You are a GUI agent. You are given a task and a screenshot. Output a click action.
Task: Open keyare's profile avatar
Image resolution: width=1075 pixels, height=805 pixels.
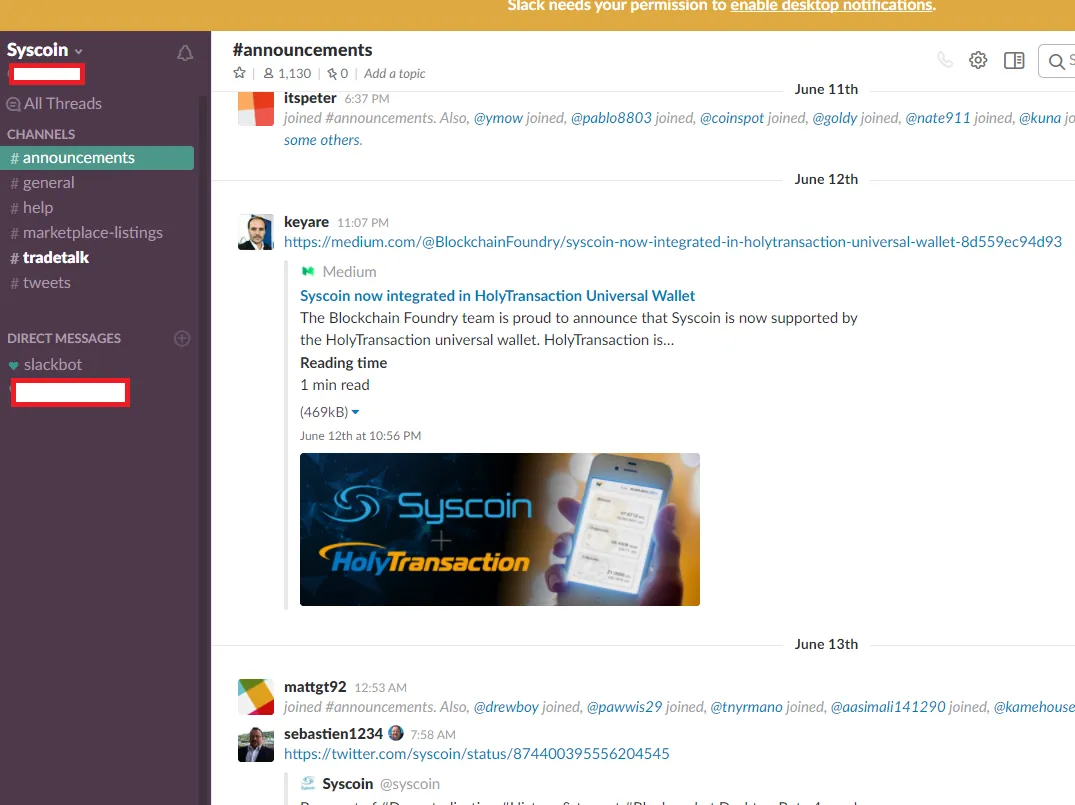256,232
